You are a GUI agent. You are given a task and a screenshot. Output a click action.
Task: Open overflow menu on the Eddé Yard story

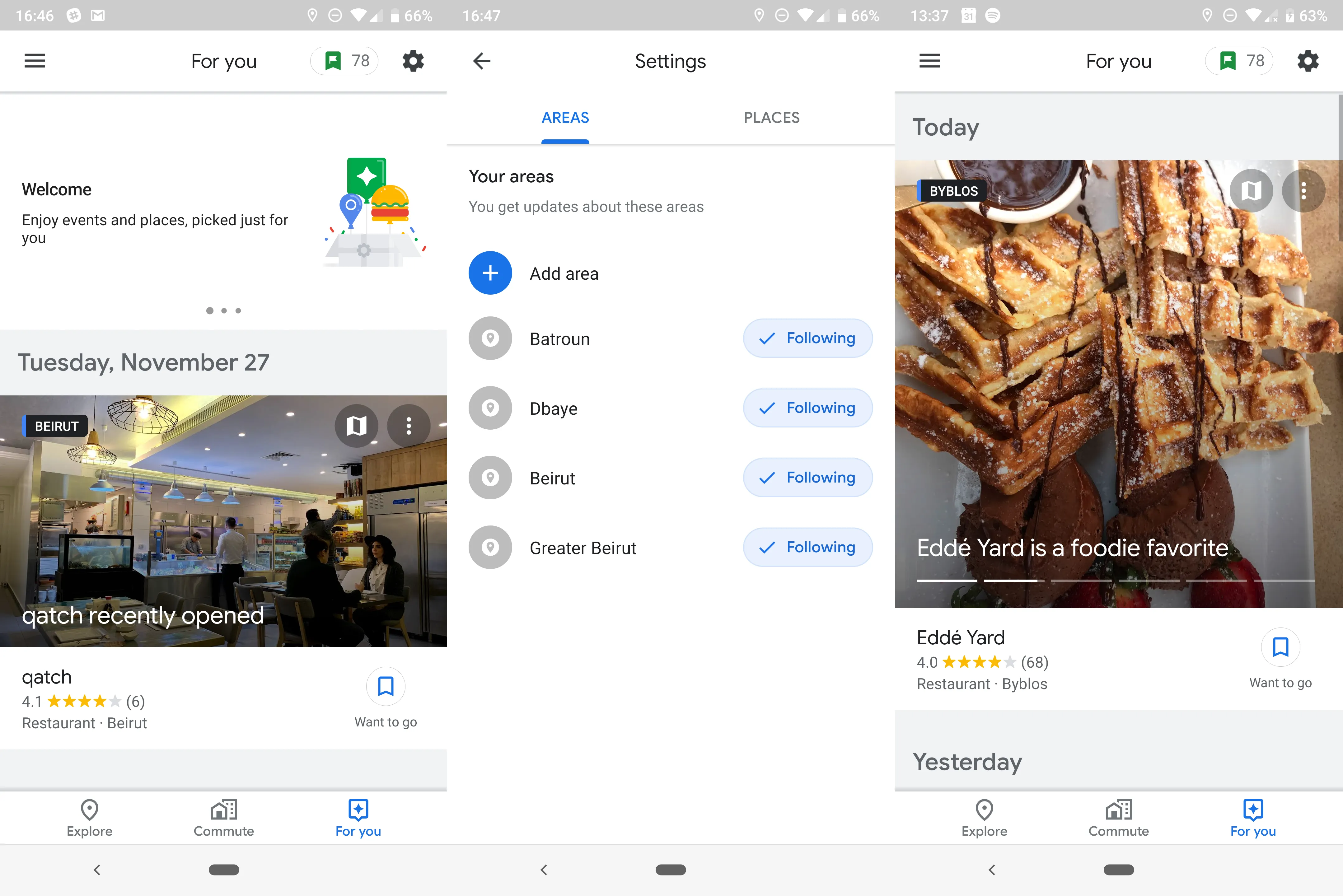(1304, 190)
